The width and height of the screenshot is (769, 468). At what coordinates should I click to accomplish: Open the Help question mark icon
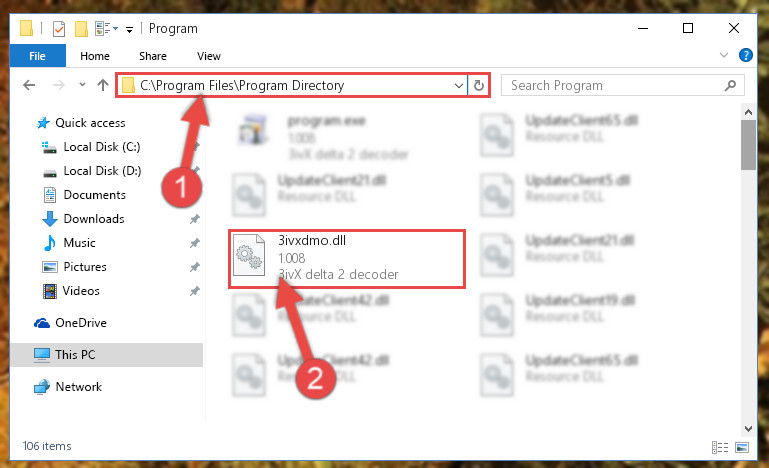(x=745, y=55)
